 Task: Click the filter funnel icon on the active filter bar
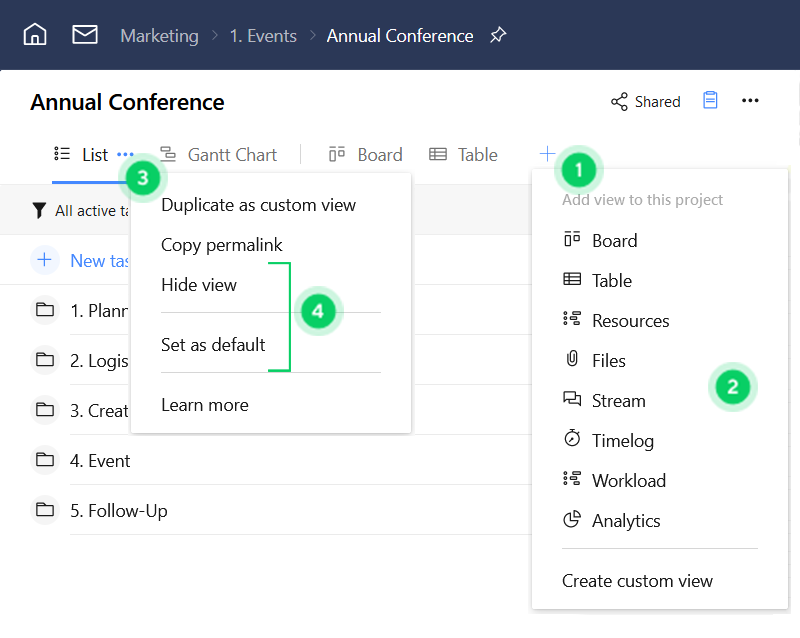point(38,210)
